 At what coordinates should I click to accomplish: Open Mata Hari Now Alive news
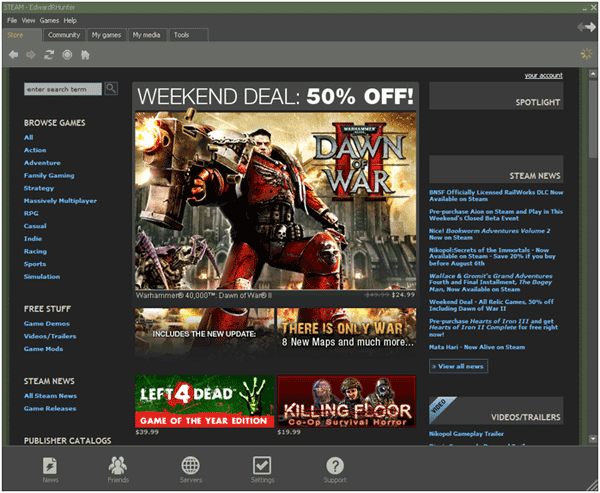(477, 347)
